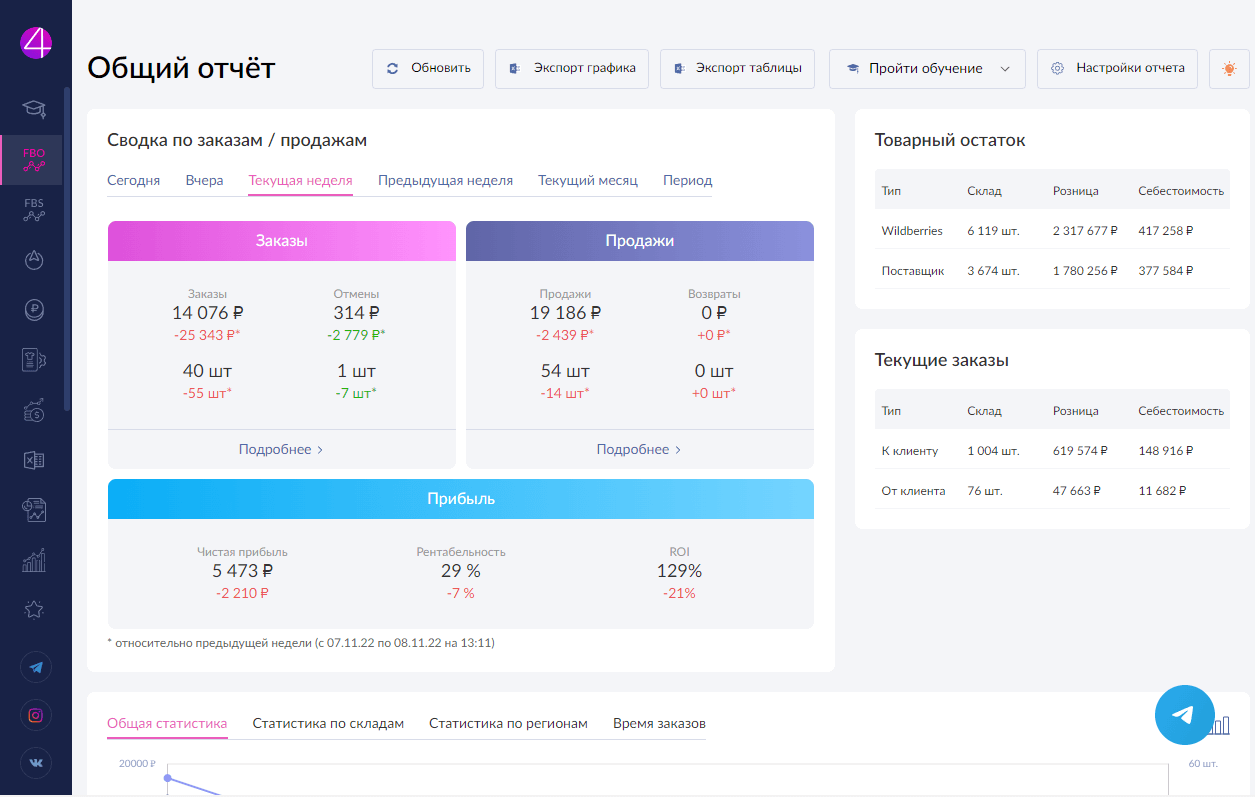
Task: Switch to the Сегодня tab
Action: (x=133, y=181)
